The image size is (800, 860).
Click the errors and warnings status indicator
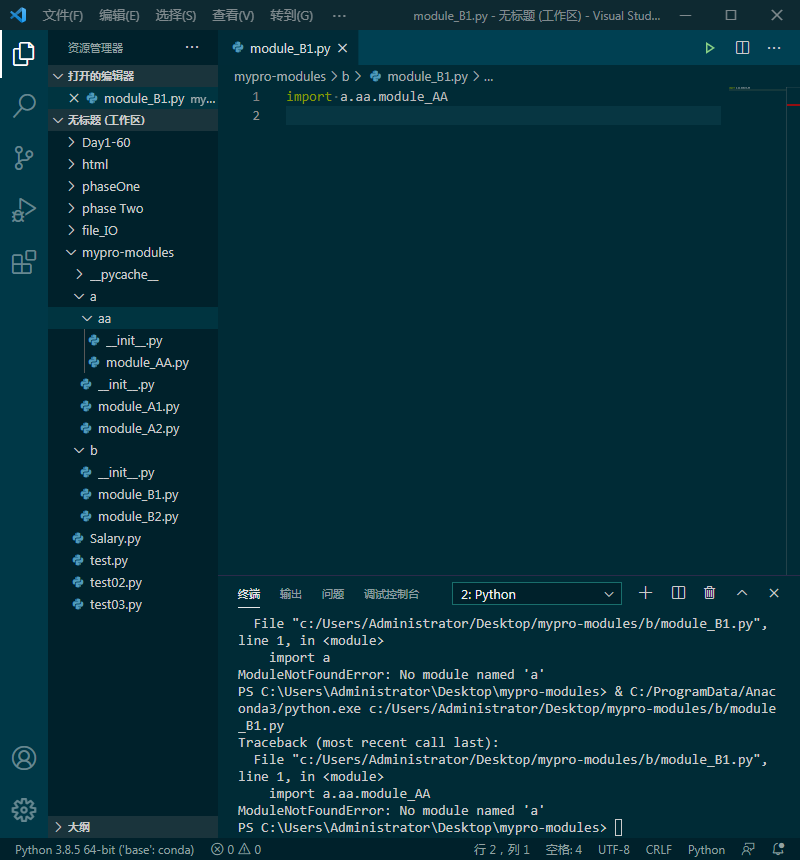236,850
